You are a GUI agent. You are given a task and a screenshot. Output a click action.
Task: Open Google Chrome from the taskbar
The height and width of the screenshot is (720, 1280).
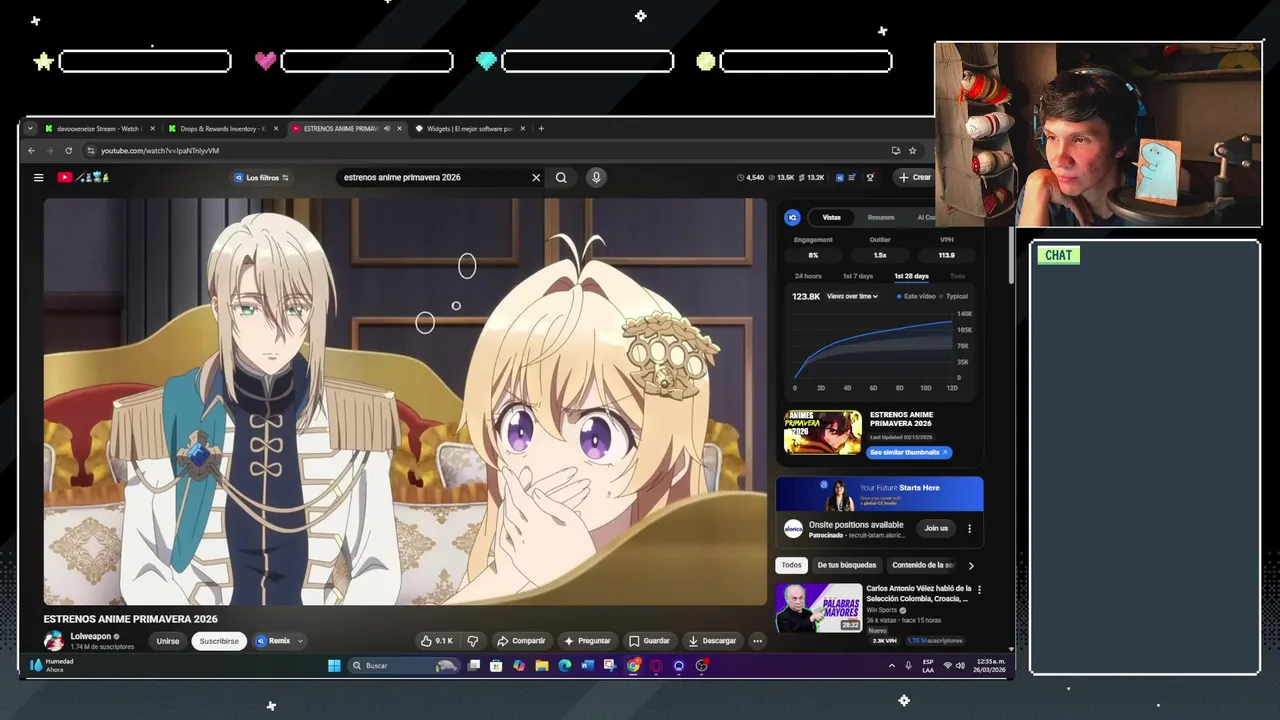point(633,665)
